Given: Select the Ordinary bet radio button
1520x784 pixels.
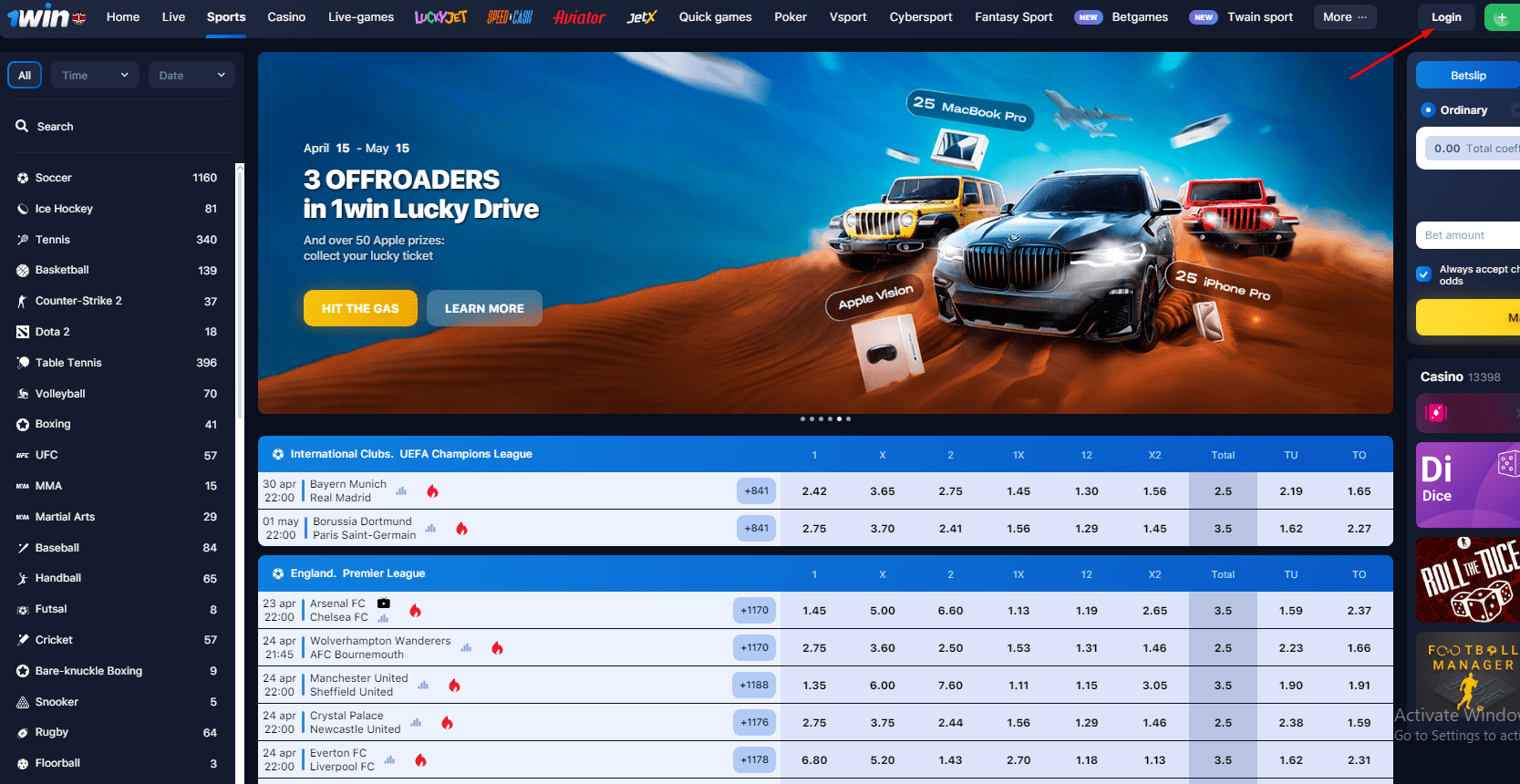Looking at the screenshot, I should click(x=1428, y=110).
